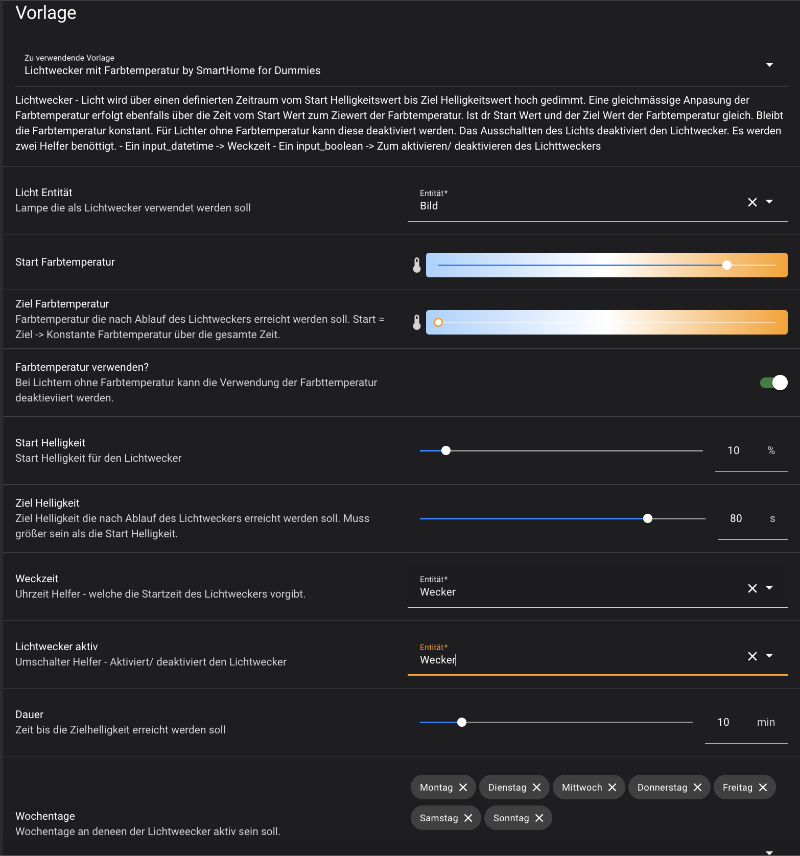Image resolution: width=800 pixels, height=856 pixels.
Task: Click the Start Helligkeit slider knob
Action: pyautogui.click(x=446, y=450)
